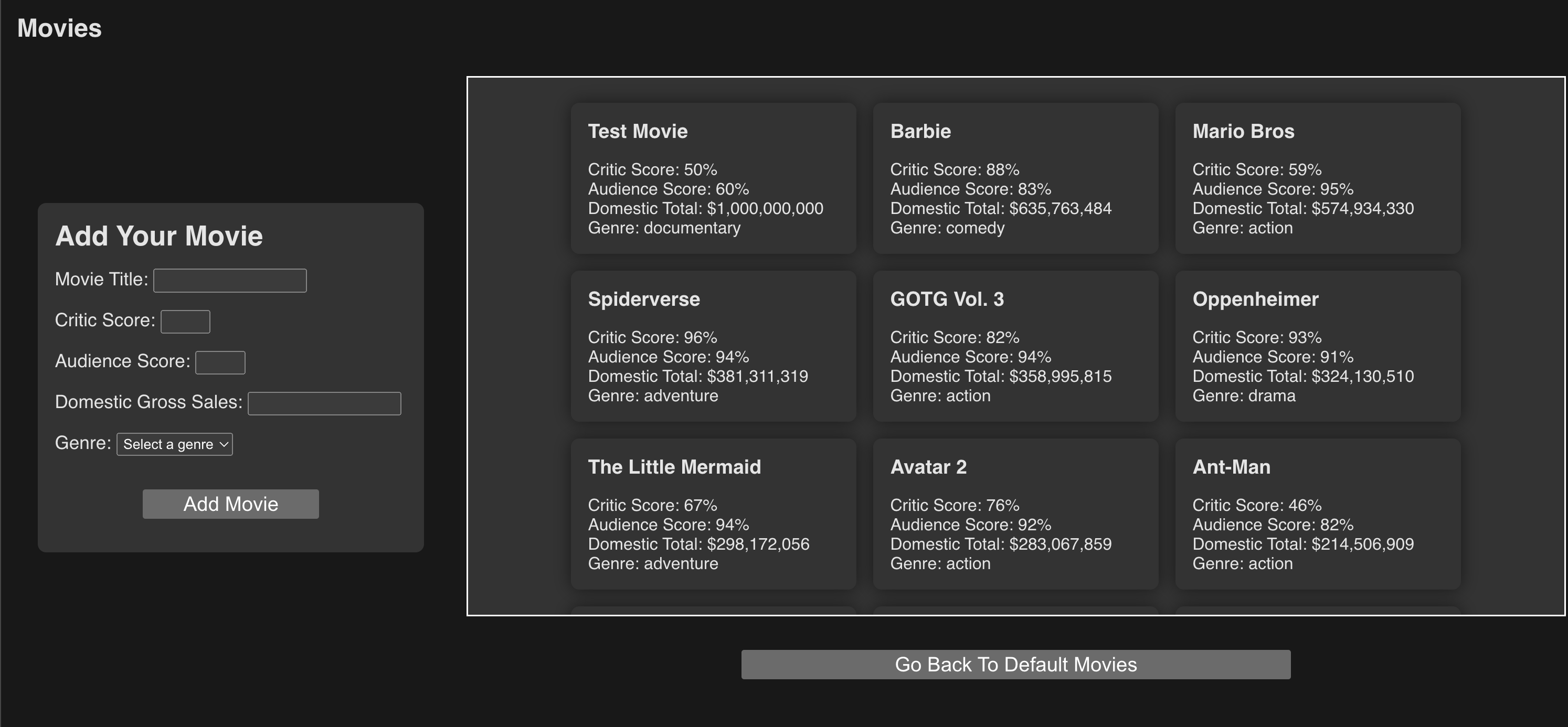Open the Select a genre dropdown
This screenshot has height=727, width=1568.
click(175, 444)
